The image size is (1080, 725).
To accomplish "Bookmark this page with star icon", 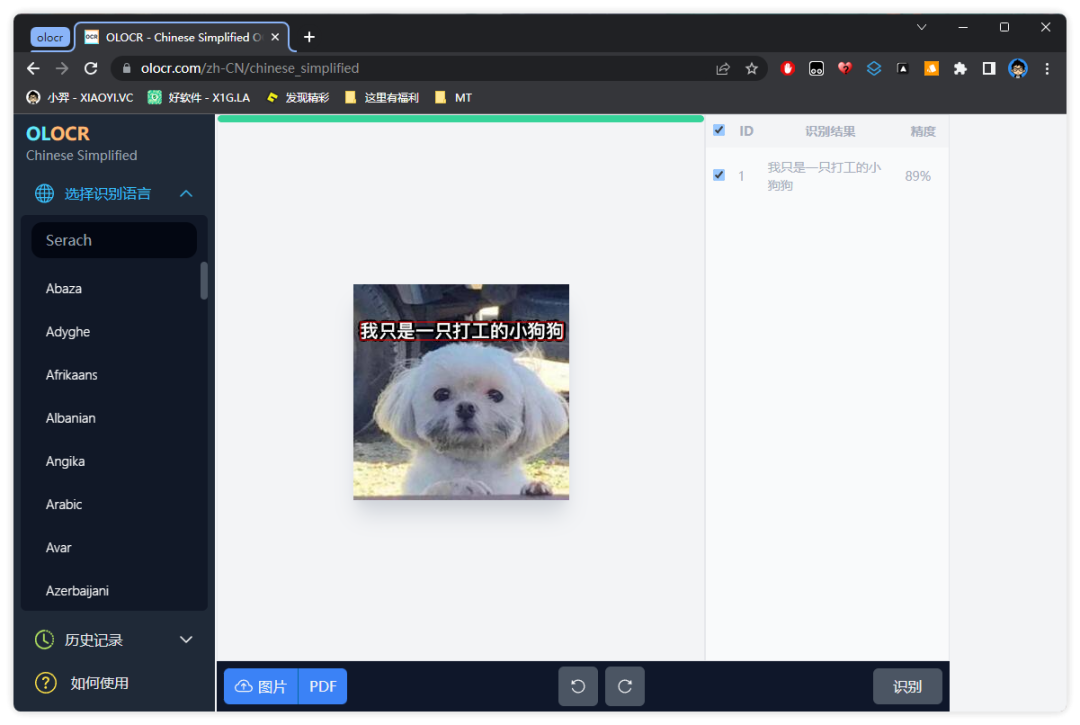I will point(751,69).
